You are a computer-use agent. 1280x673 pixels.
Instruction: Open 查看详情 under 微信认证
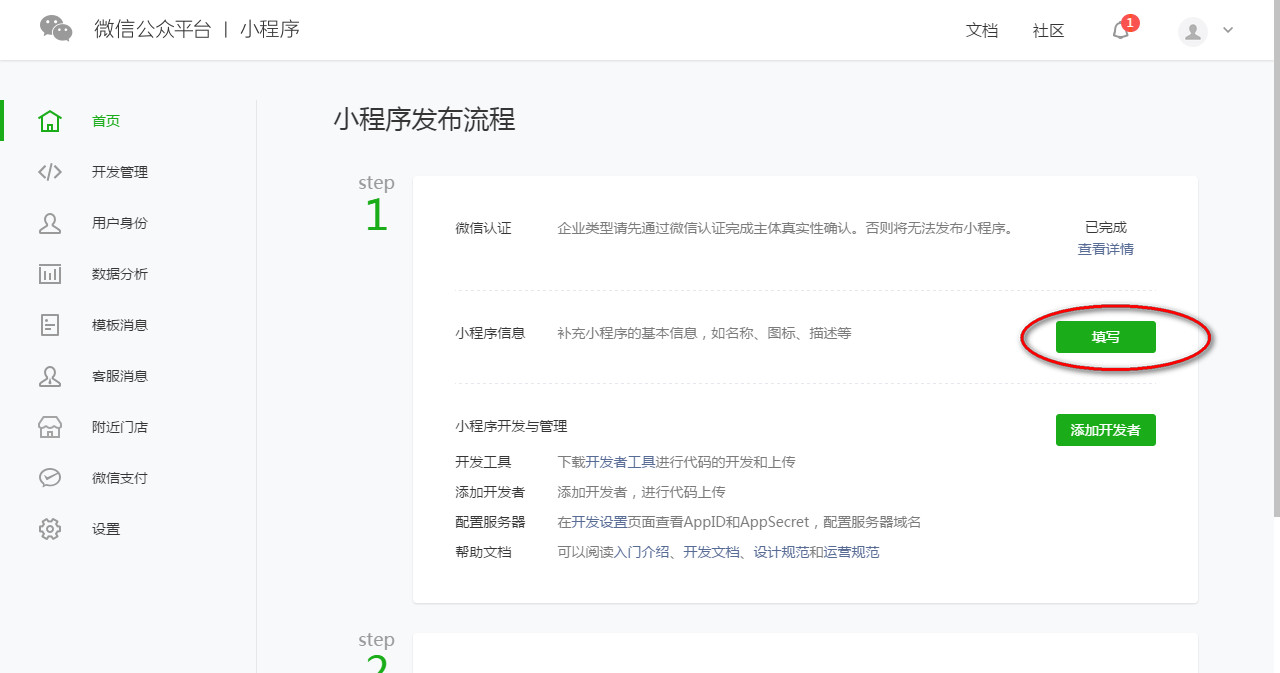[1105, 250]
